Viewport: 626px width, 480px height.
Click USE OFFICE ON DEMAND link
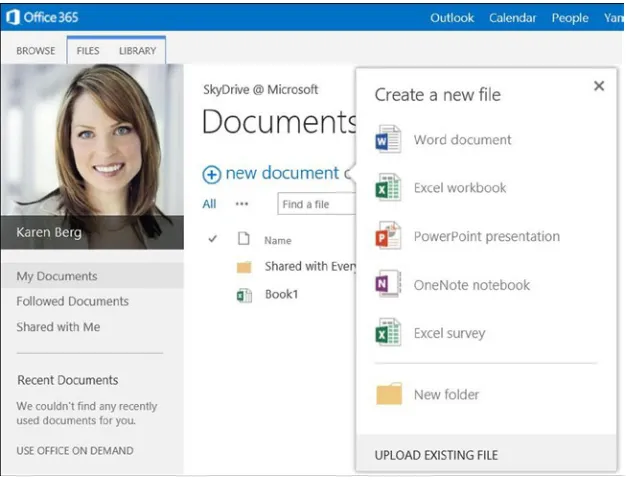pyautogui.click(x=75, y=450)
